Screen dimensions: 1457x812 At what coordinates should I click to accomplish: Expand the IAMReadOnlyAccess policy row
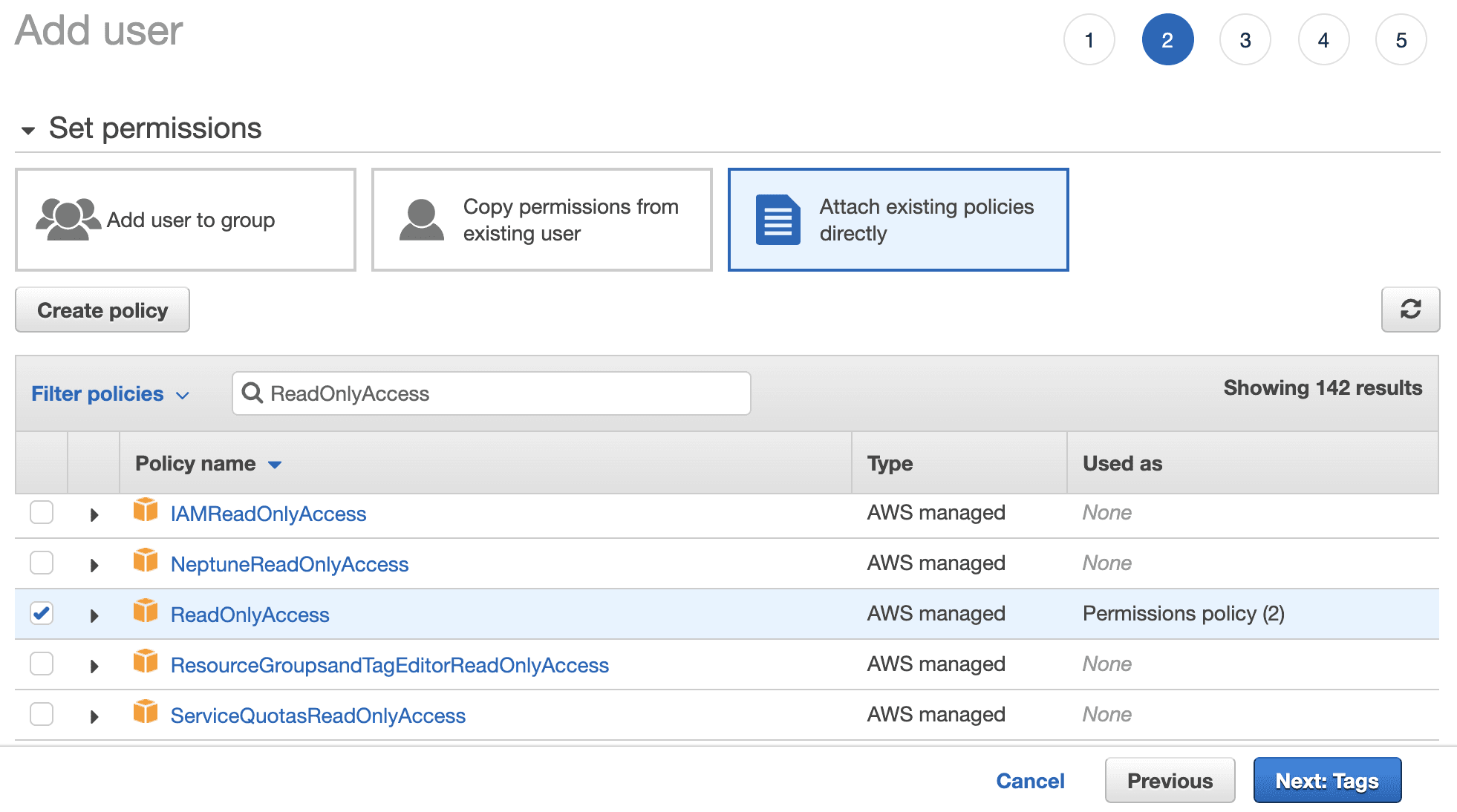[x=94, y=514]
